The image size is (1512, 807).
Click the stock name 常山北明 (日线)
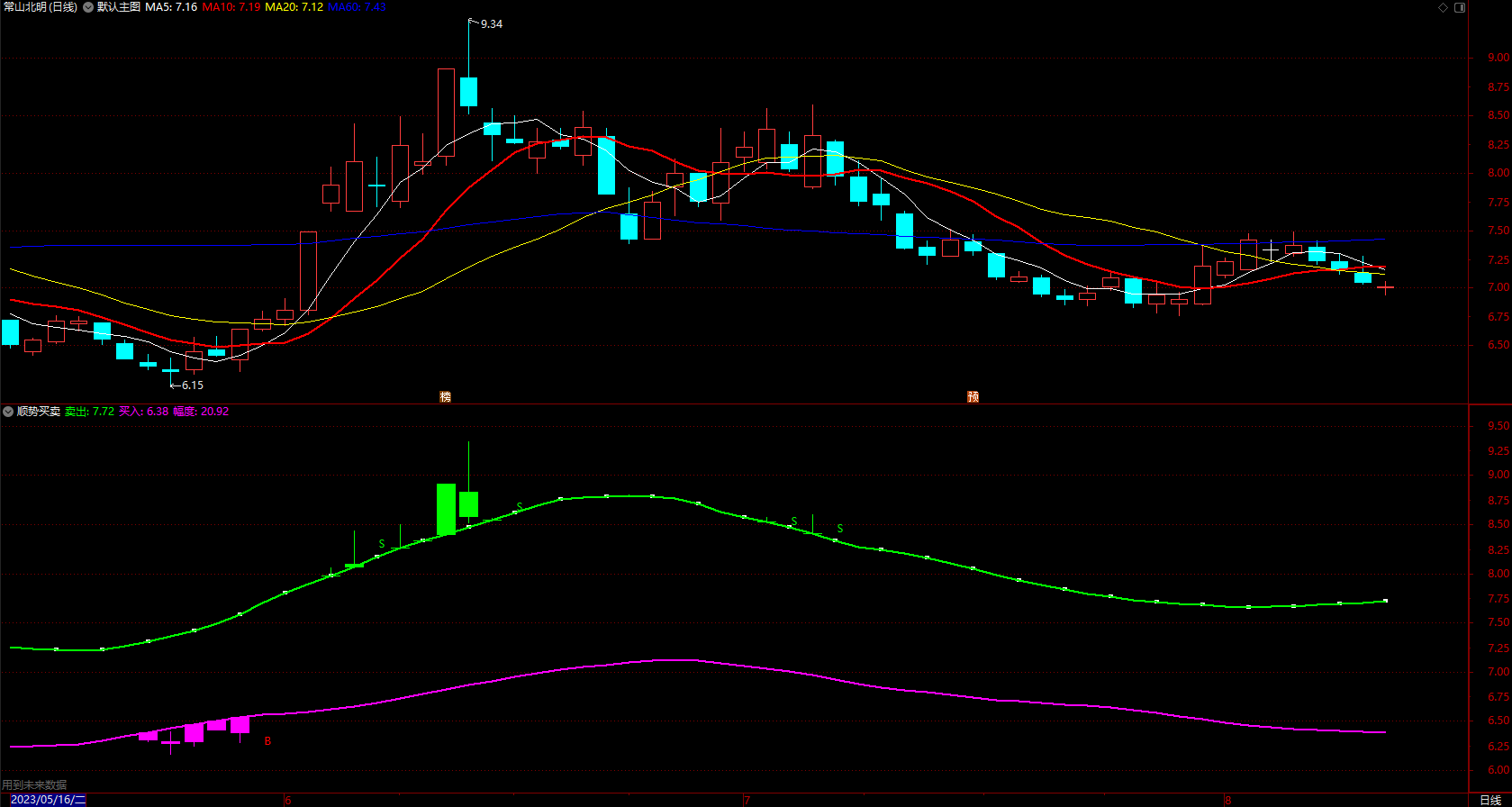(41, 7)
